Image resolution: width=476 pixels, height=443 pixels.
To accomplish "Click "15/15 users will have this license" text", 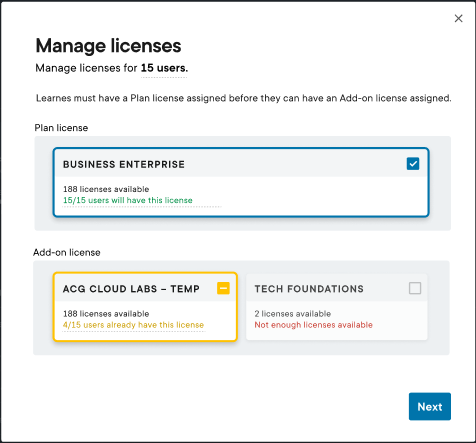I will pos(128,200).
